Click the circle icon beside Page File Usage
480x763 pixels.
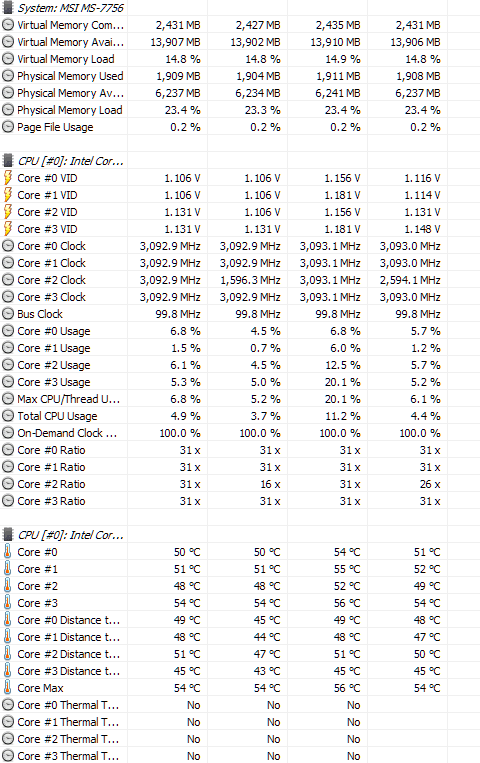coord(8,127)
